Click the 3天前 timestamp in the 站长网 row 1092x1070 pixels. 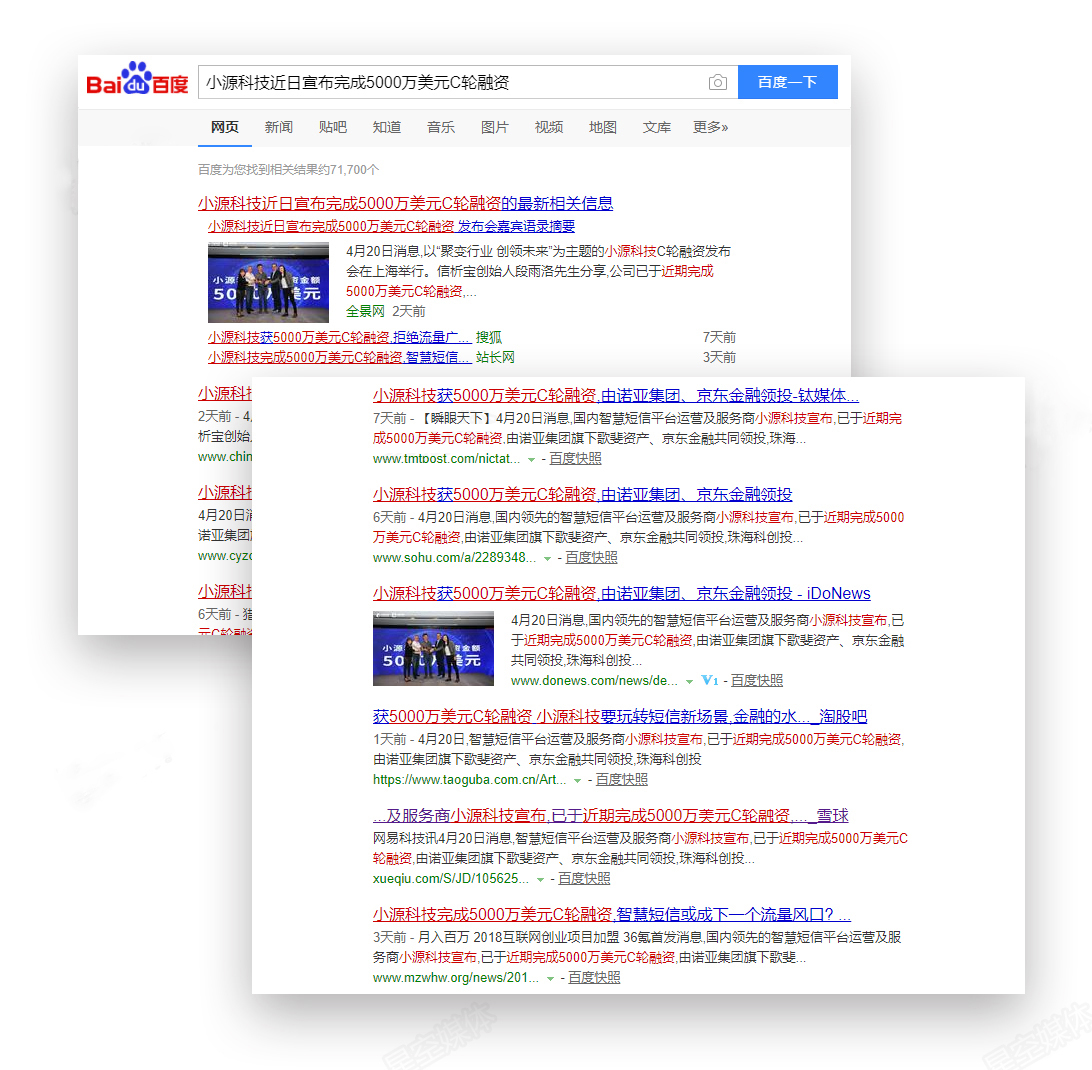point(719,357)
